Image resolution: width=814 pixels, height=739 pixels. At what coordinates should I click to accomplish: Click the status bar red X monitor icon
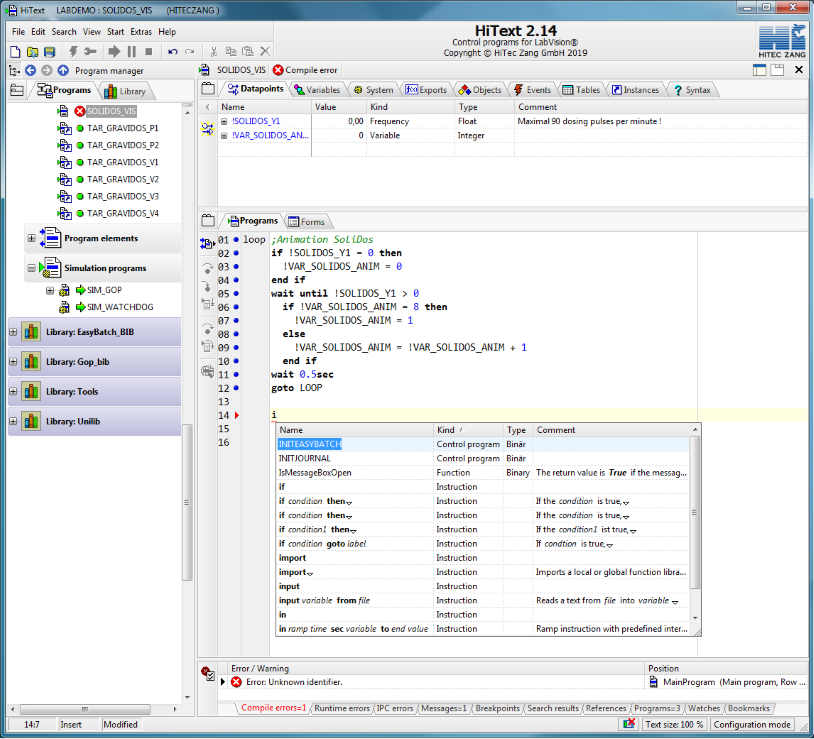click(x=629, y=723)
